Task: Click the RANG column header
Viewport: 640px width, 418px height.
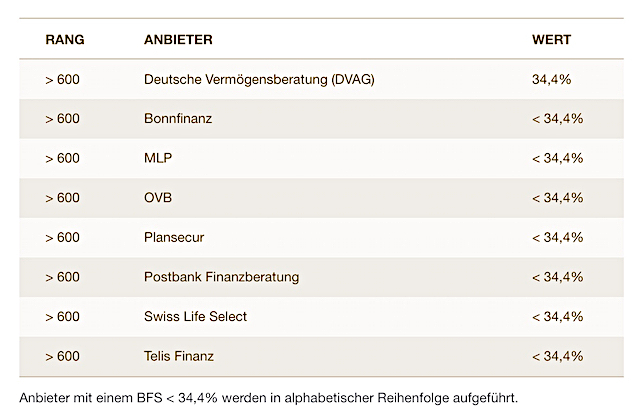Action: (x=64, y=40)
